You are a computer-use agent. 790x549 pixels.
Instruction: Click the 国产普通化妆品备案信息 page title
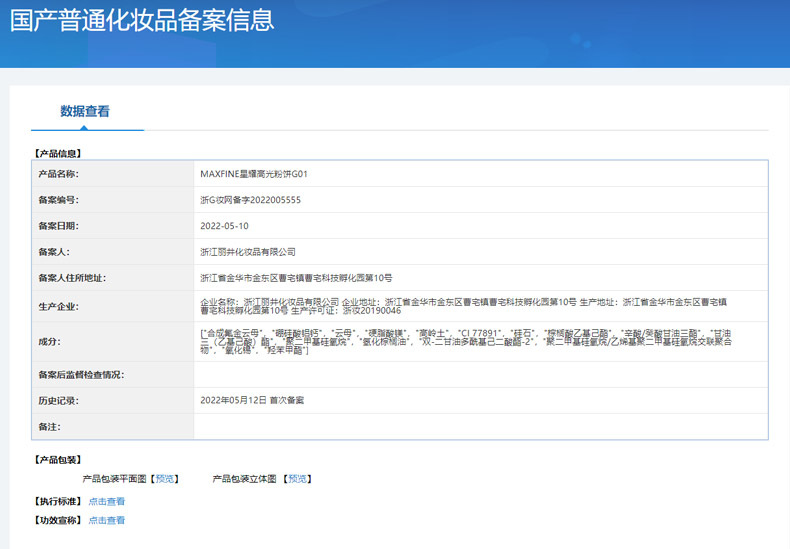click(x=142, y=20)
